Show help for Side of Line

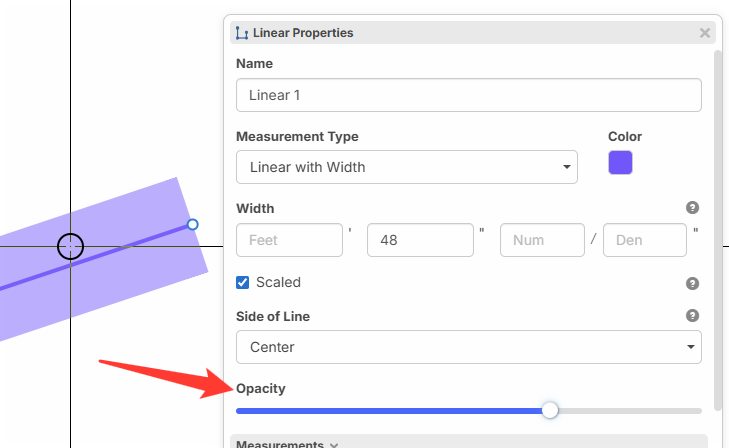(692, 315)
